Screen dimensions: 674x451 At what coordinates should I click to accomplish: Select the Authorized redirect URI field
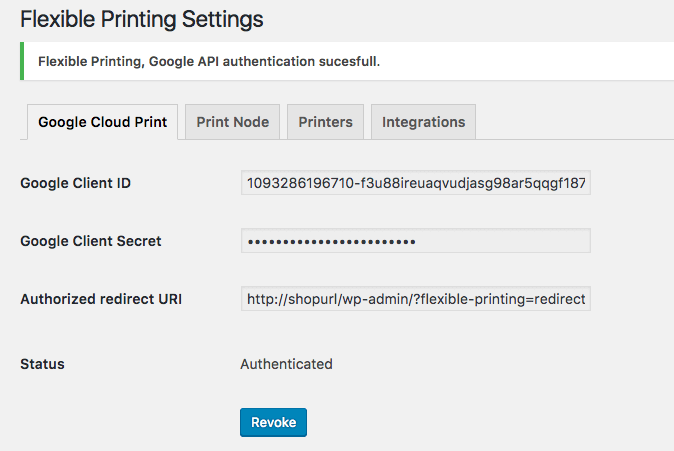[416, 299]
